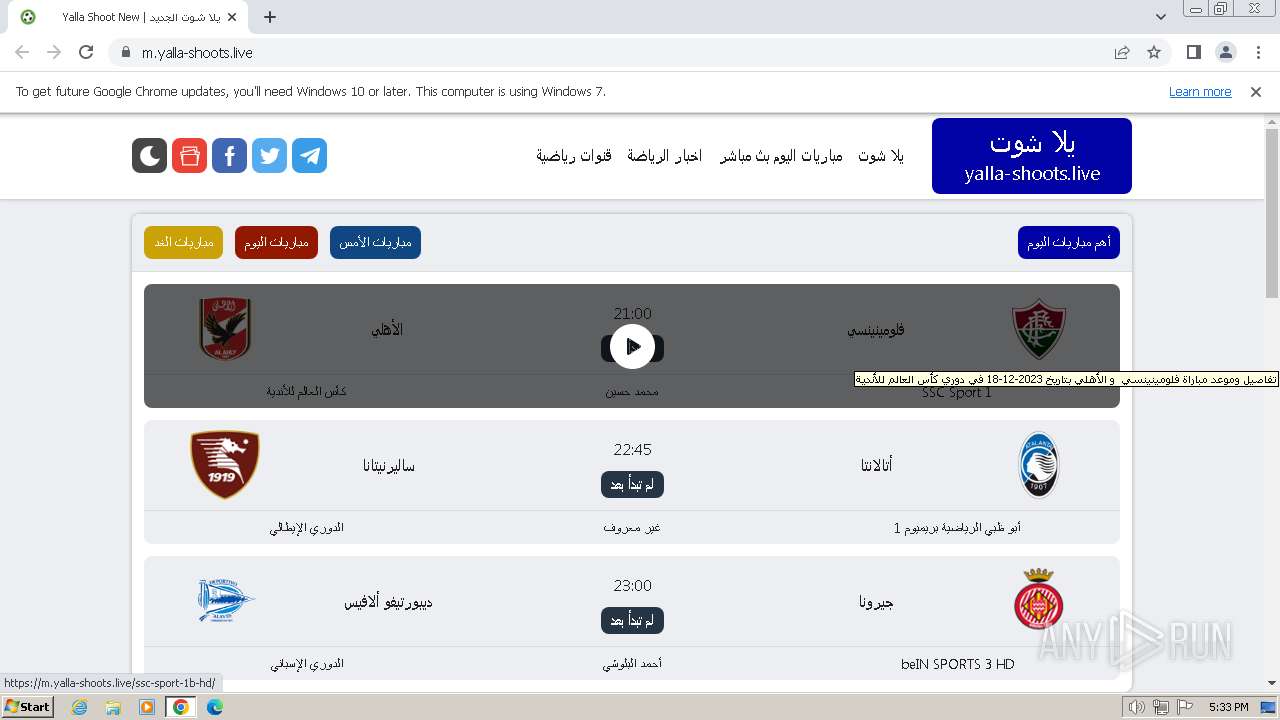Viewport: 1280px width, 720px height.
Task: Click the Atalanta club crest
Action: coord(1039,465)
